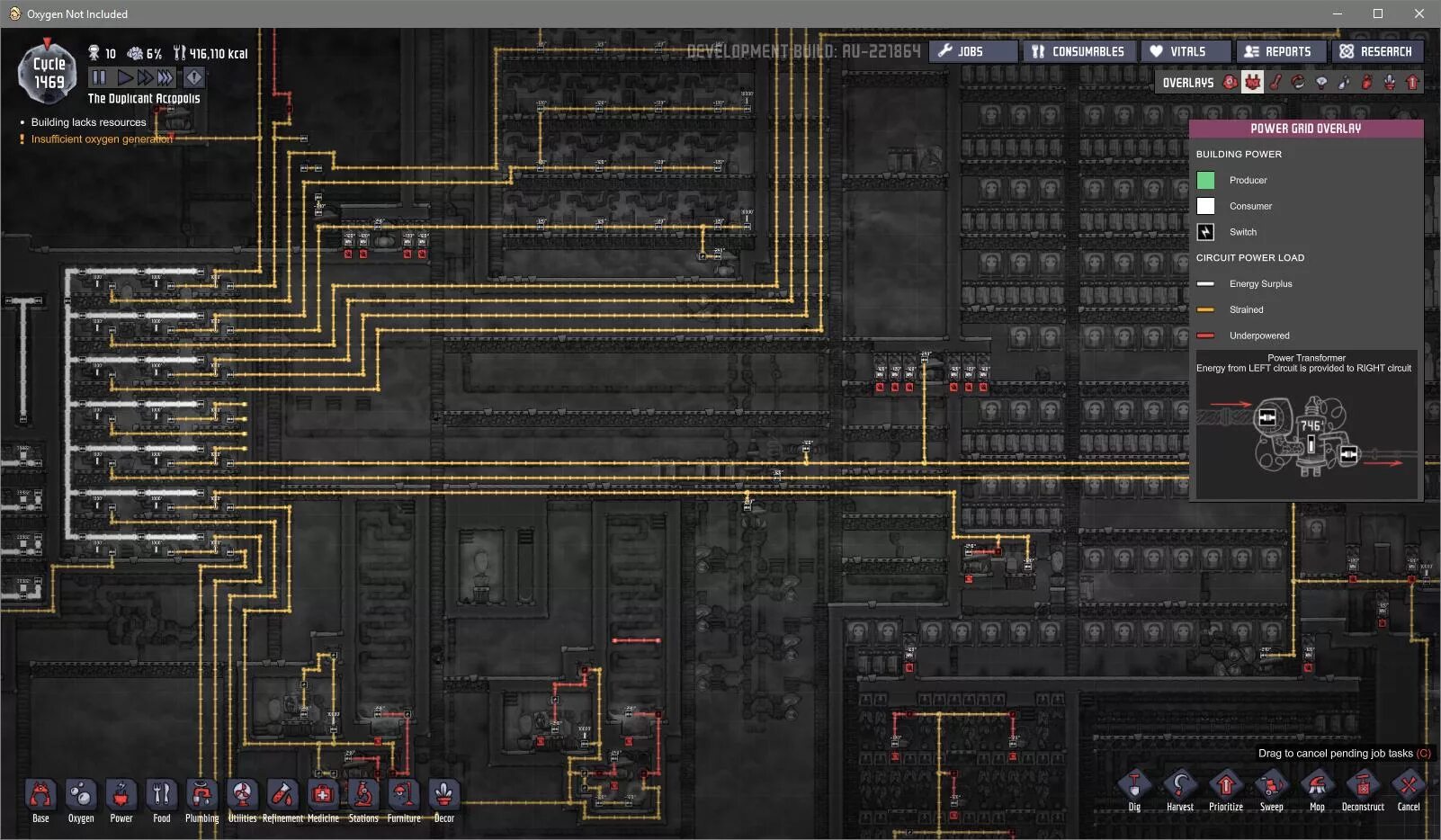Click the Strained legend entry
The height and width of the screenshot is (840, 1441).
click(1231, 309)
